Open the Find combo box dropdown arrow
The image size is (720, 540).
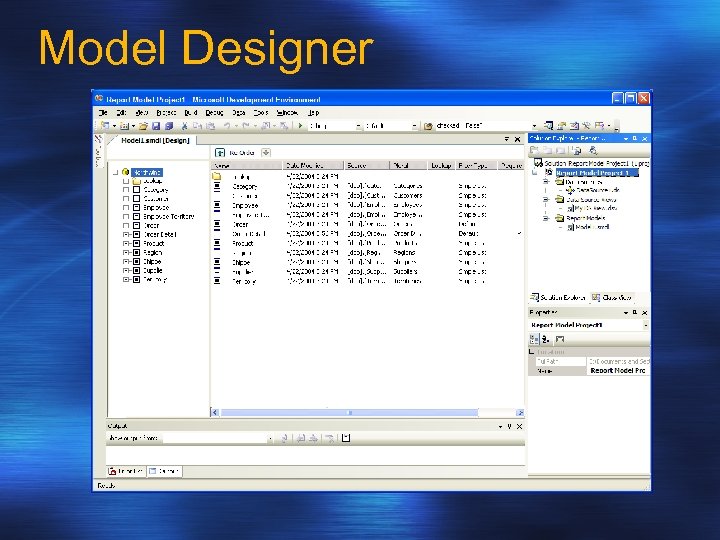click(534, 126)
